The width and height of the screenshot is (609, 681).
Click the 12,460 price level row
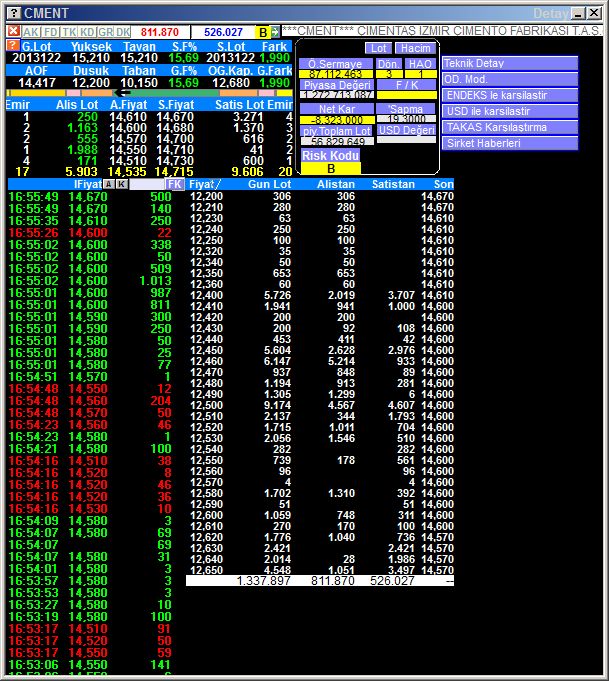tap(321, 361)
